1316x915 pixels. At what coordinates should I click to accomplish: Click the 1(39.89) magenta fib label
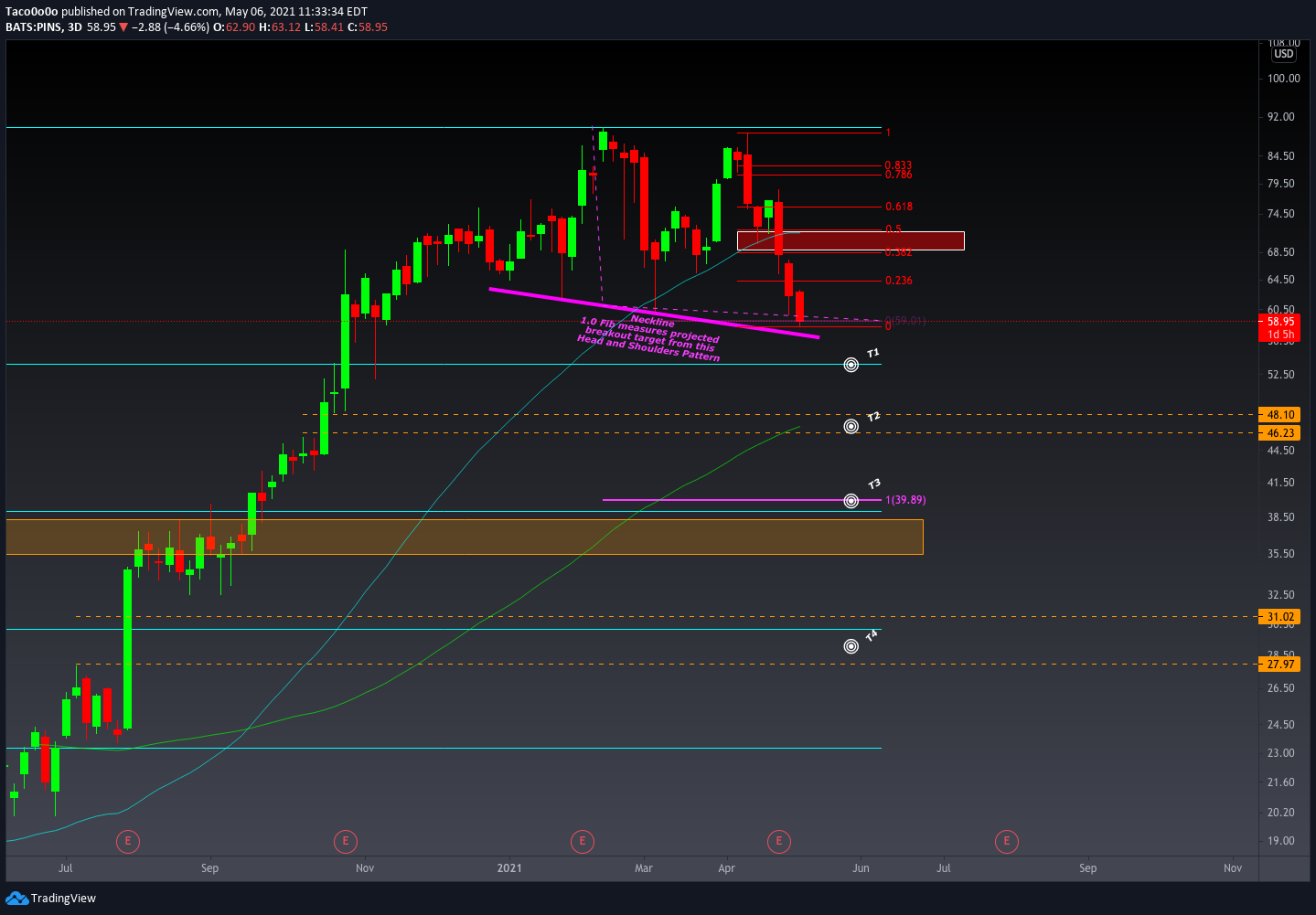click(x=905, y=500)
